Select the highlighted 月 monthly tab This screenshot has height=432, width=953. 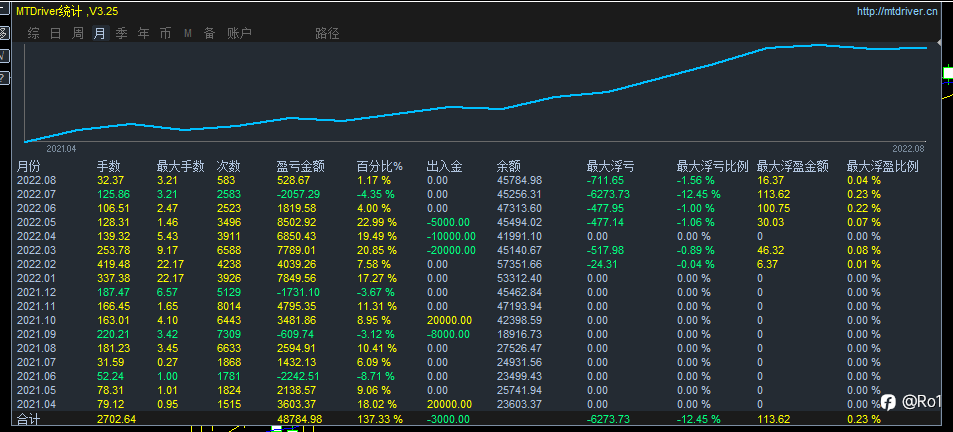pos(100,33)
